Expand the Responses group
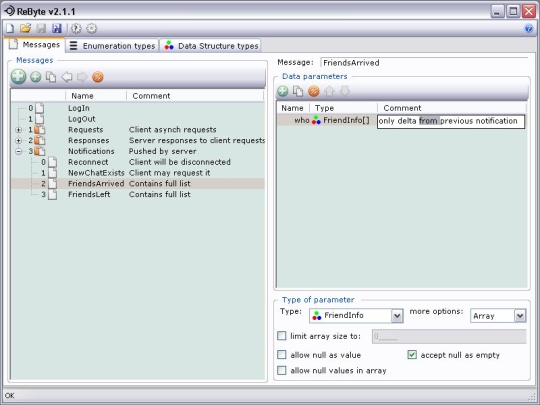 point(19,141)
